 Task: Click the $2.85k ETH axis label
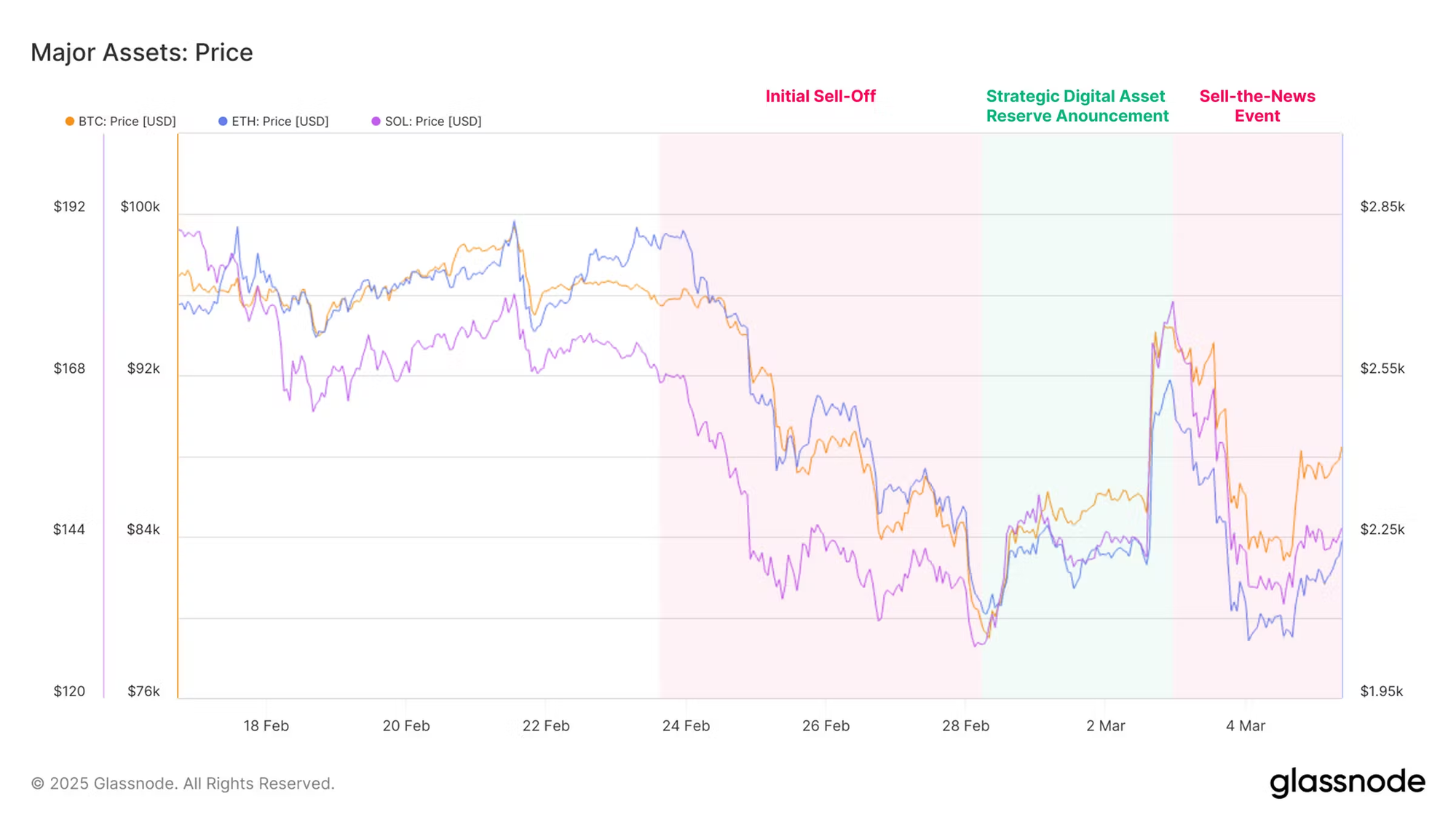point(1382,207)
